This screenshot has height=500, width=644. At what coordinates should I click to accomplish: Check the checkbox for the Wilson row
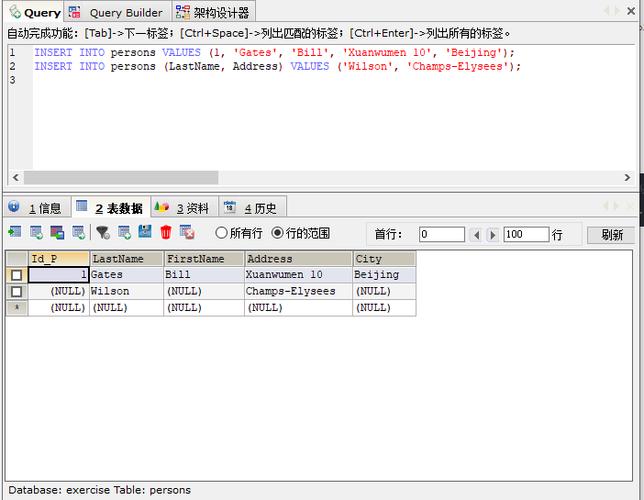[16, 291]
